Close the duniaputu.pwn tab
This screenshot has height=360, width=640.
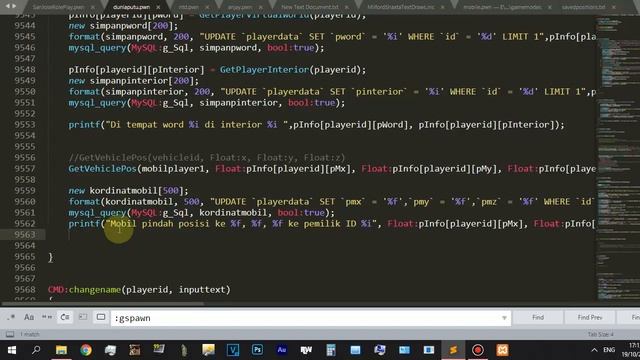point(158,7)
